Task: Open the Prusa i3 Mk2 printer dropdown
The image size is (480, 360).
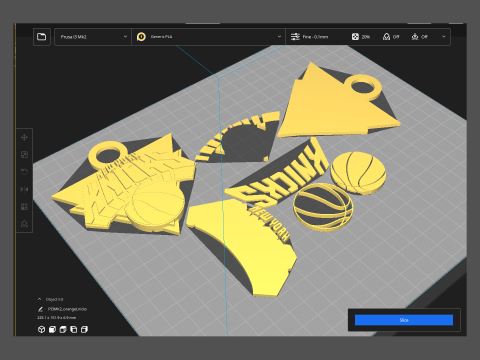Action: click(93, 37)
